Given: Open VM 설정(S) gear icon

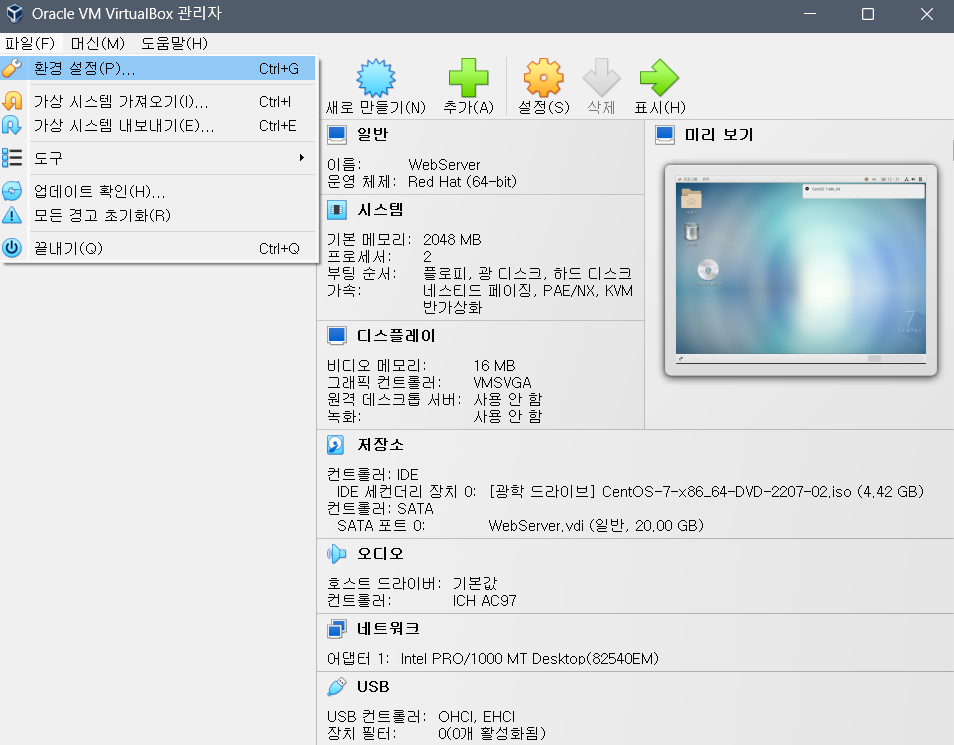Looking at the screenshot, I should tap(543, 78).
